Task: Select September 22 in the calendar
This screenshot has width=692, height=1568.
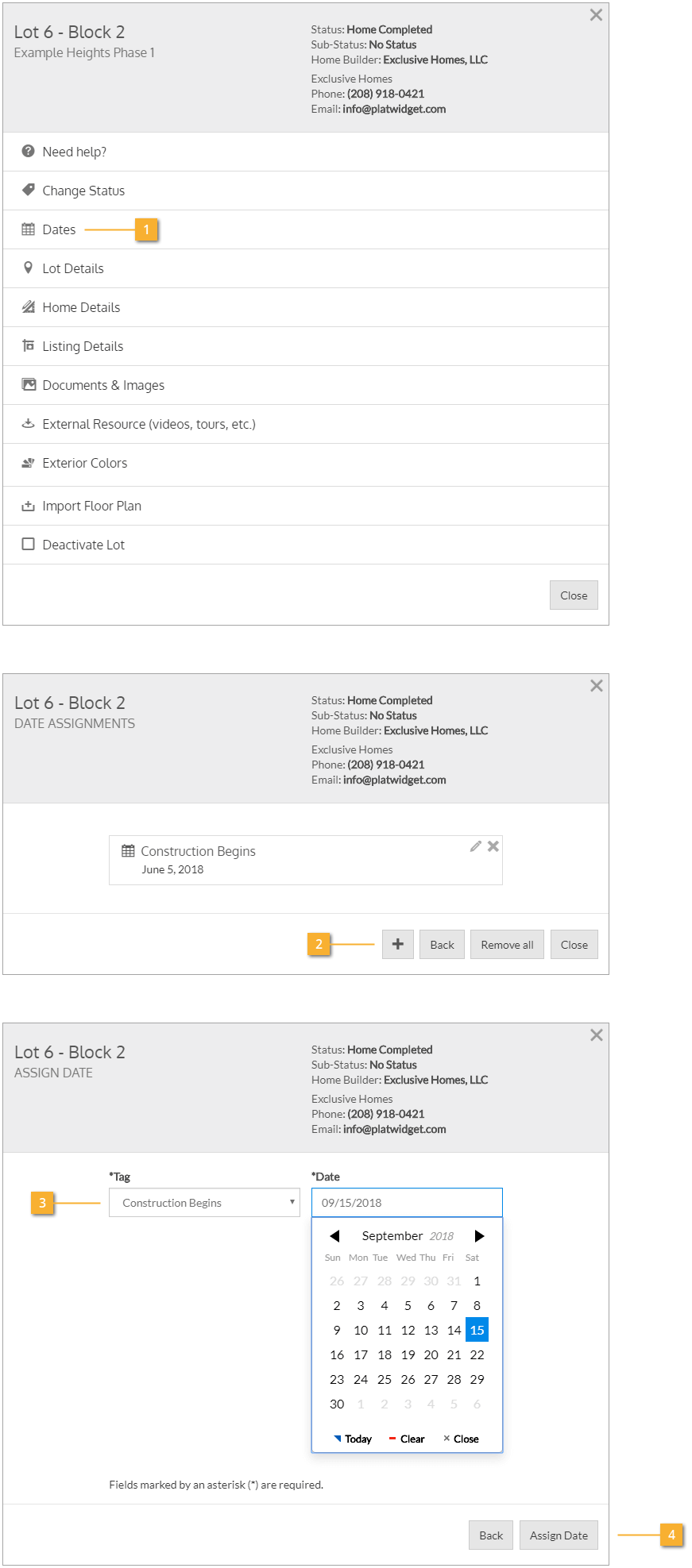Action: coord(477,1354)
